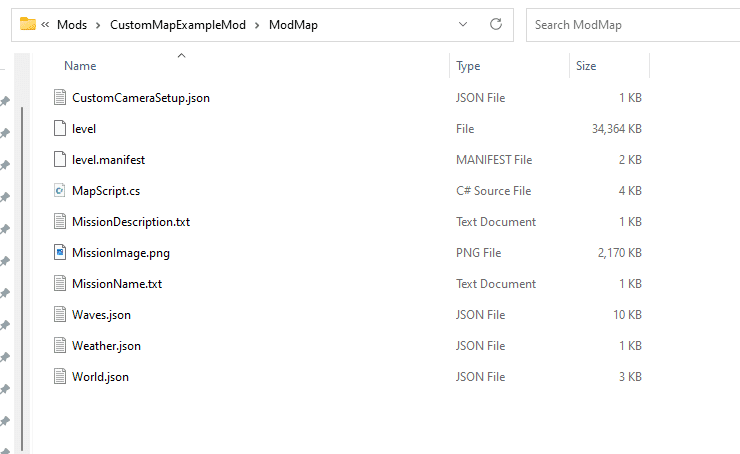Navigate to the CustomMapExampleMod breadcrumb
The image size is (740, 454).
click(178, 25)
